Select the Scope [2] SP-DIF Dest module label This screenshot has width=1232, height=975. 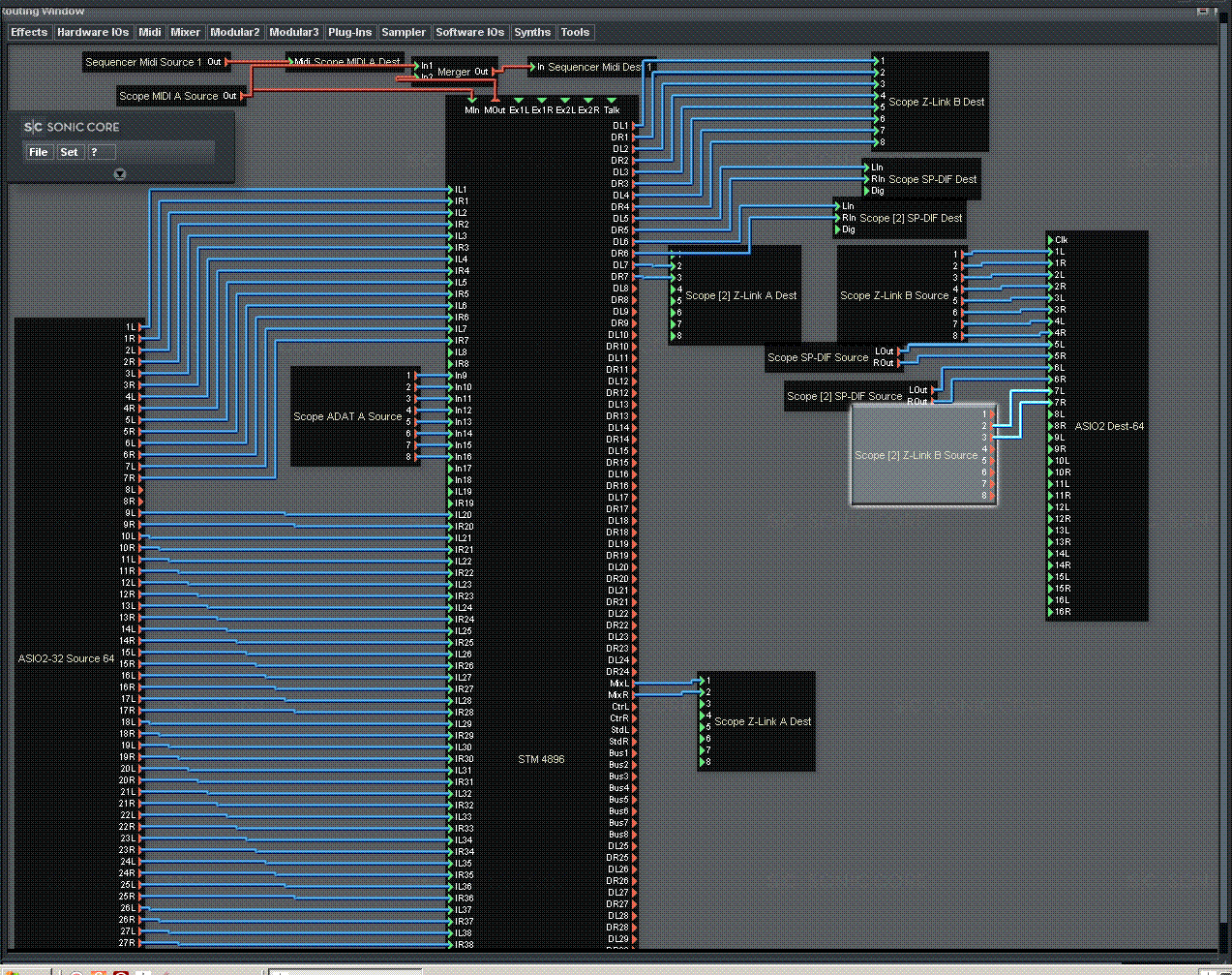tap(911, 218)
